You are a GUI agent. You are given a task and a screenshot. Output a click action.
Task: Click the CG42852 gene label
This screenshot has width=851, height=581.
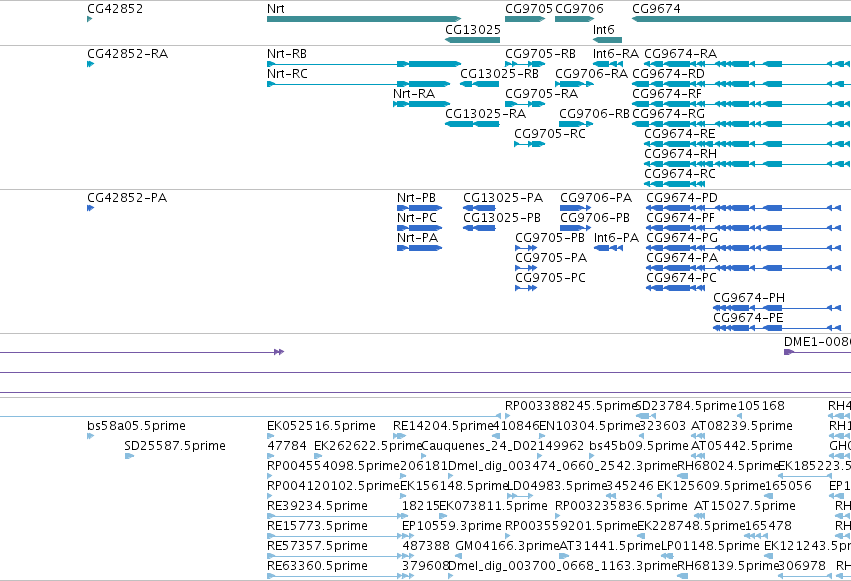(115, 9)
